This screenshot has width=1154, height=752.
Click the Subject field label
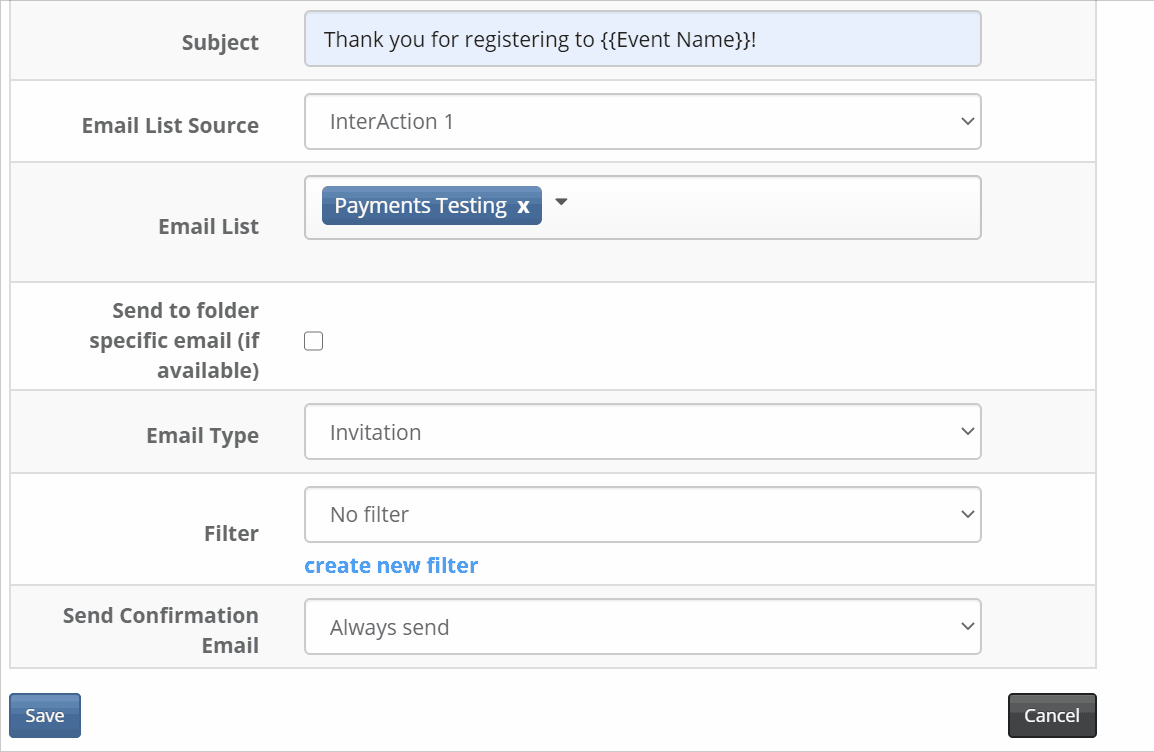pos(220,42)
